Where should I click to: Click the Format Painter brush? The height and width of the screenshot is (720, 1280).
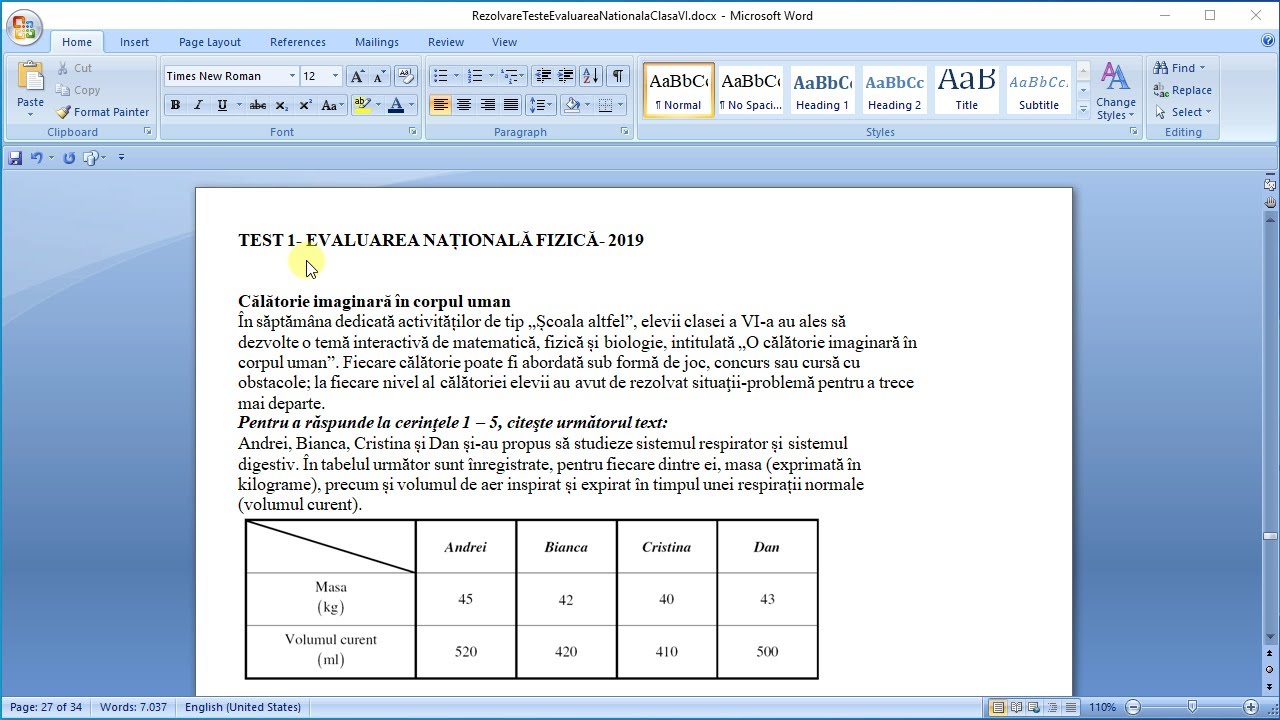click(64, 112)
